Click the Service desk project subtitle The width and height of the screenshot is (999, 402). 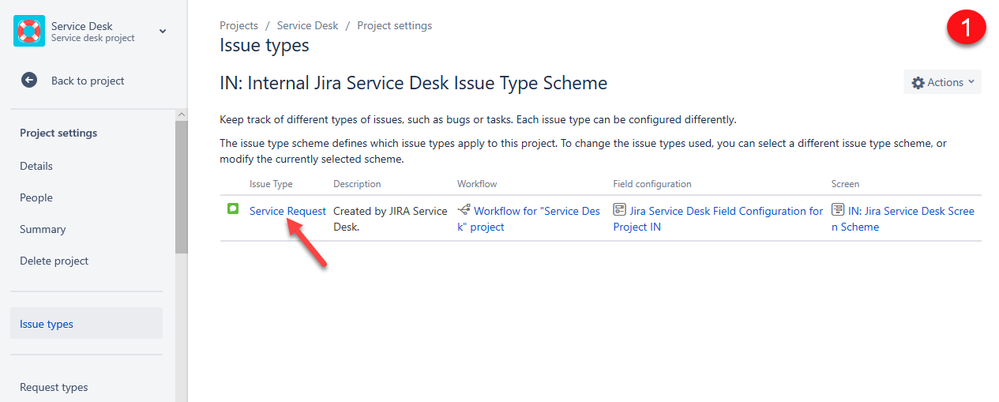click(93, 38)
